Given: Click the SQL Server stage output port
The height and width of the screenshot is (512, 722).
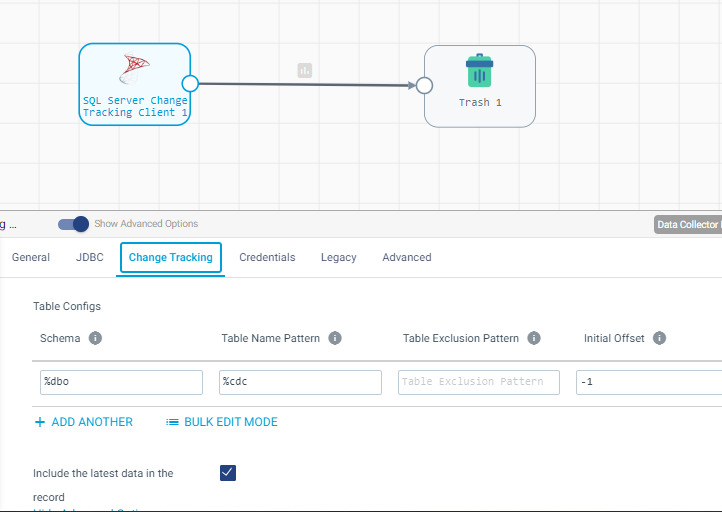Looking at the screenshot, I should point(190,84).
